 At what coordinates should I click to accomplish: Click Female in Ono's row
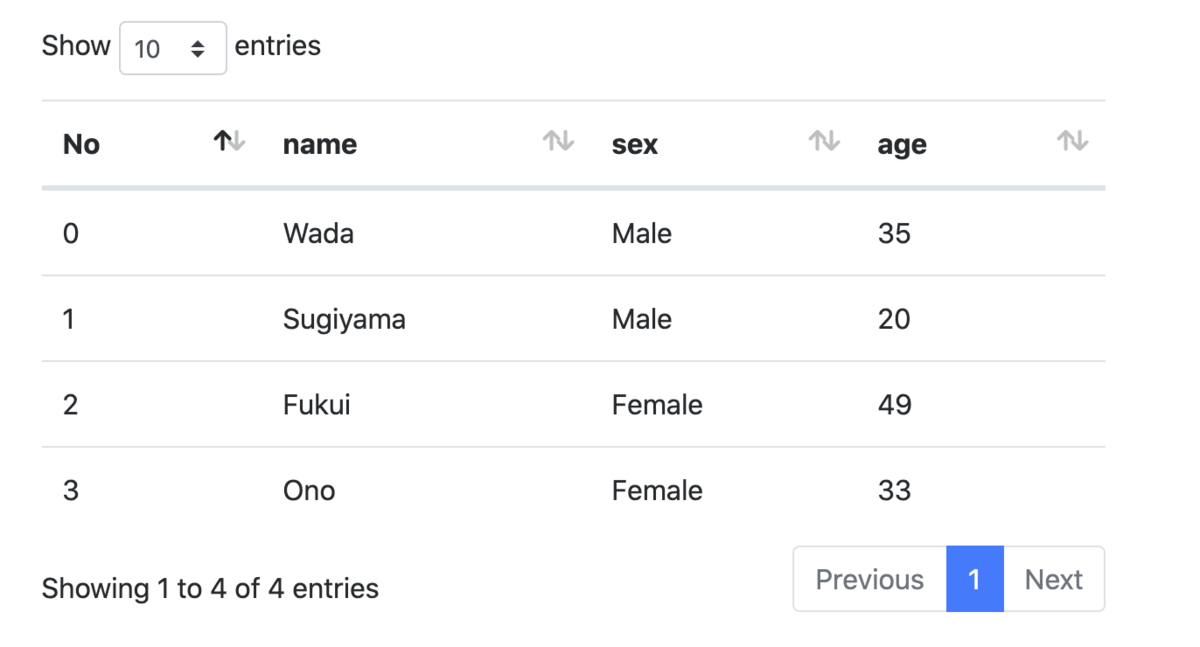(657, 490)
